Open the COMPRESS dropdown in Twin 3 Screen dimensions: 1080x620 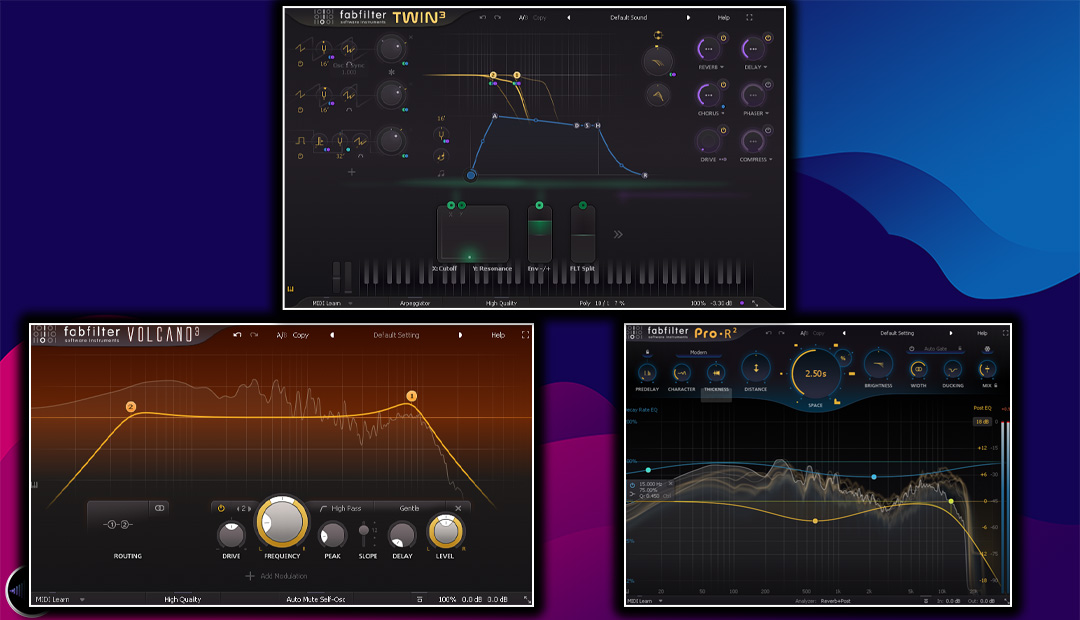(x=756, y=160)
